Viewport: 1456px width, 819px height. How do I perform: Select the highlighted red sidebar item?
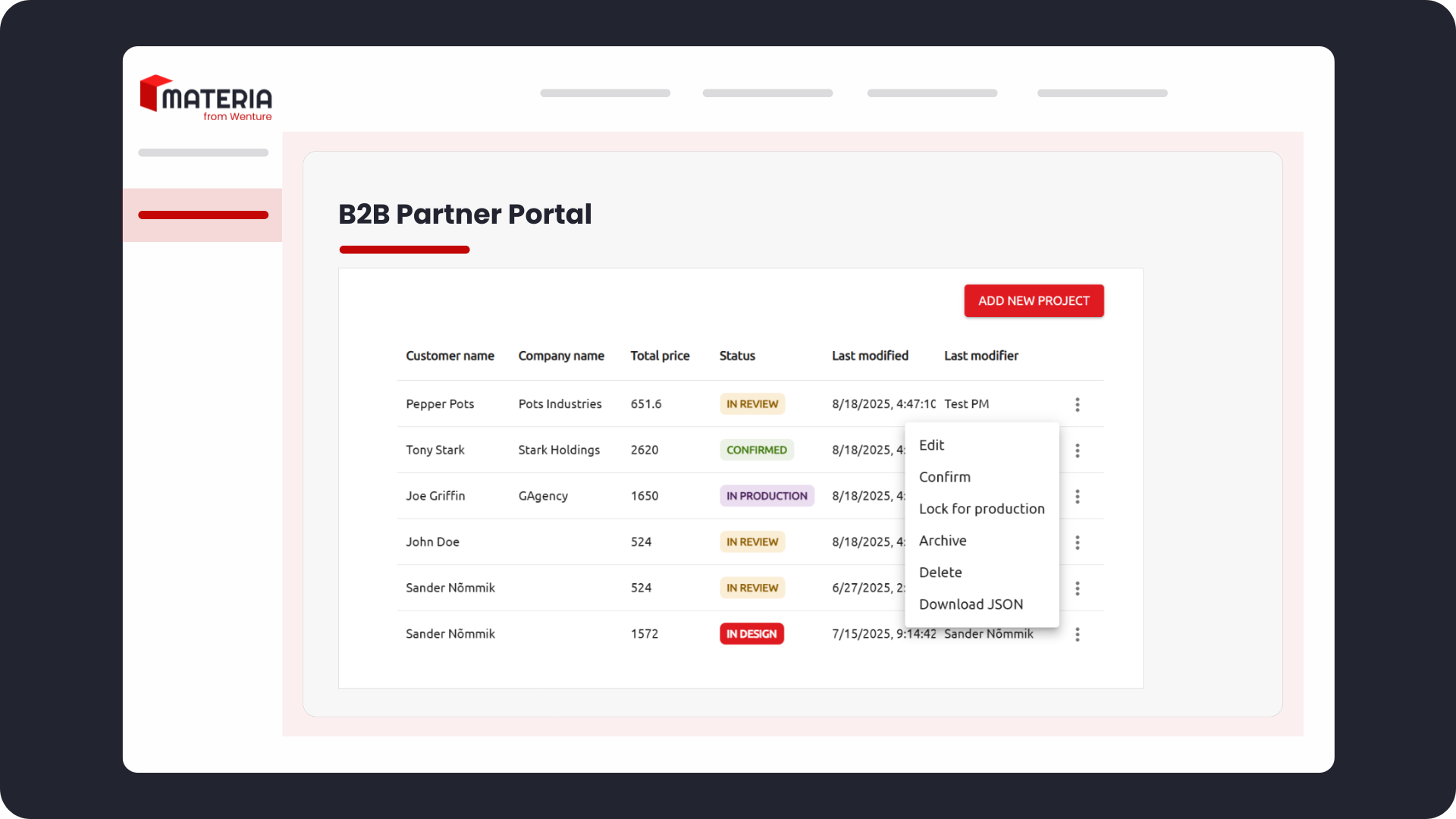202,215
